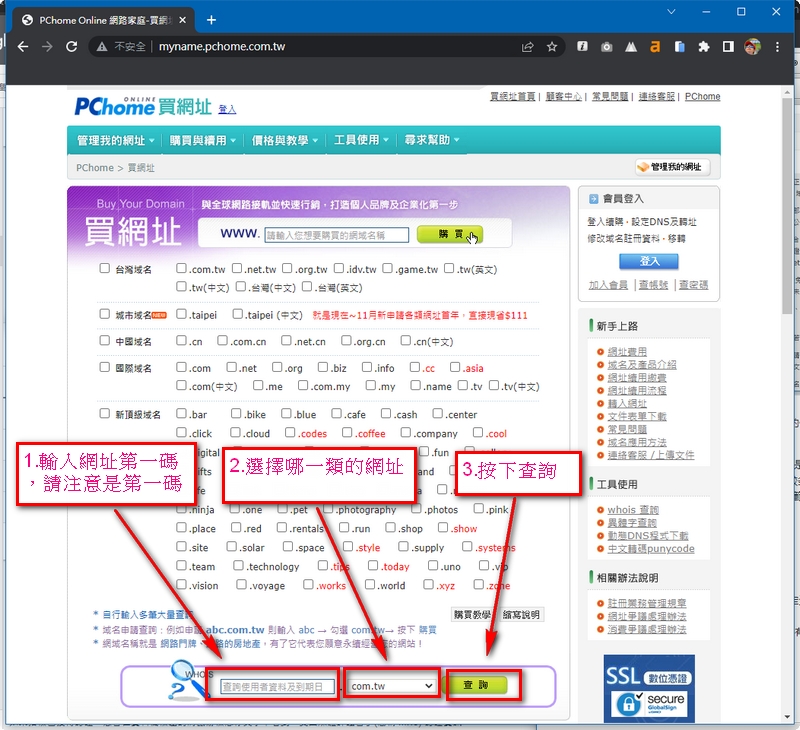The height and width of the screenshot is (730, 800).
Task: Toggle the browser side panel icon
Action: pyautogui.click(x=728, y=46)
